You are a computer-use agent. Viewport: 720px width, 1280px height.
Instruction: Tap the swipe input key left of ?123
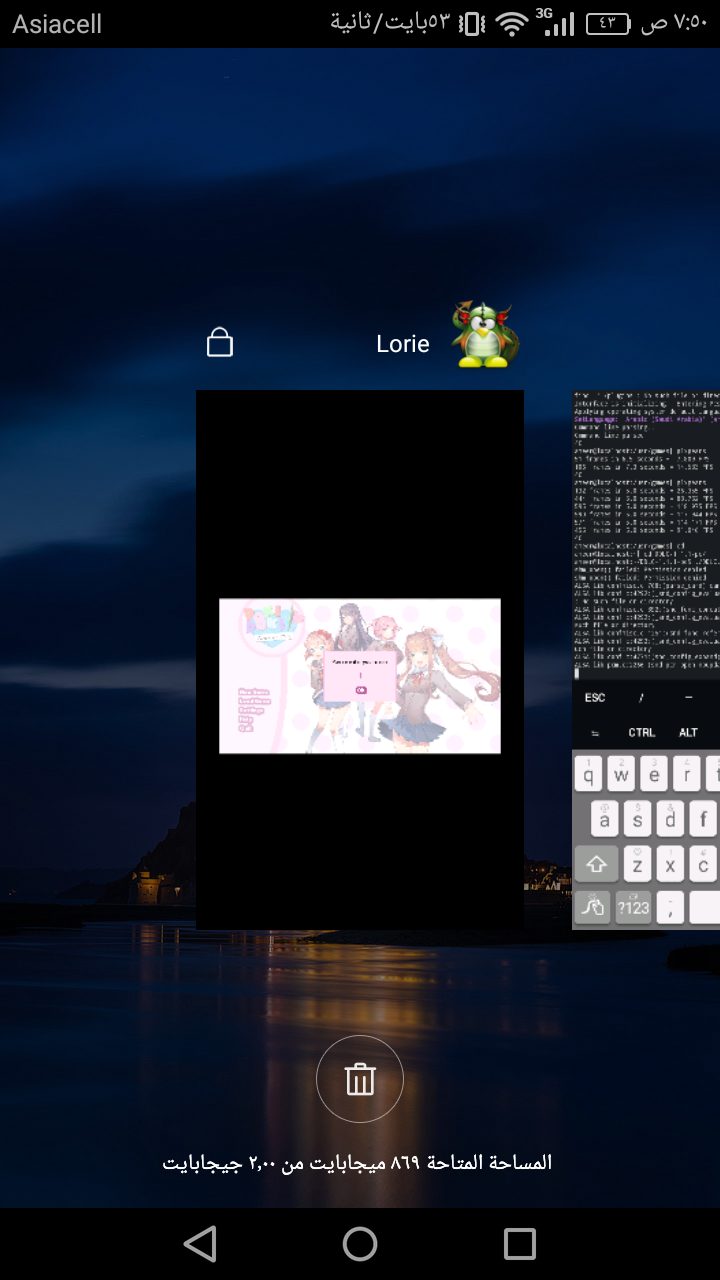592,908
